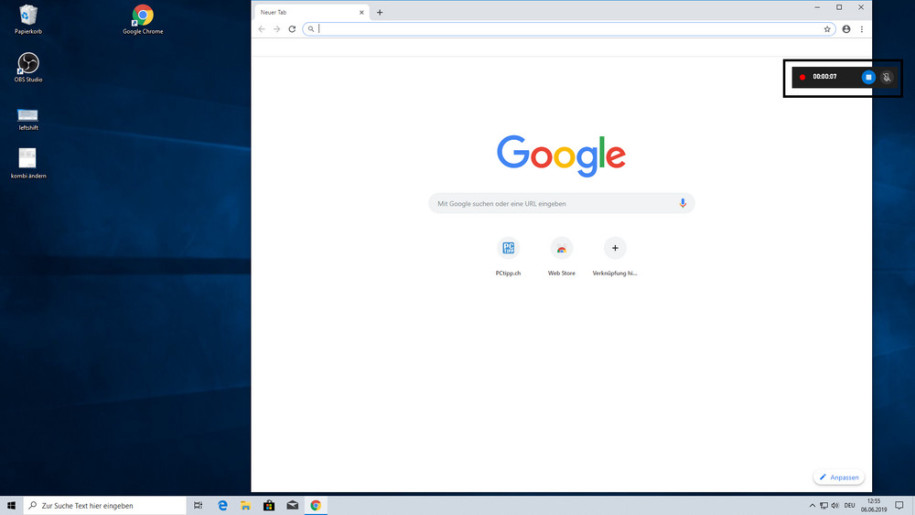The image size is (915, 515).
Task: Open File Explorer from the taskbar
Action: pos(246,505)
